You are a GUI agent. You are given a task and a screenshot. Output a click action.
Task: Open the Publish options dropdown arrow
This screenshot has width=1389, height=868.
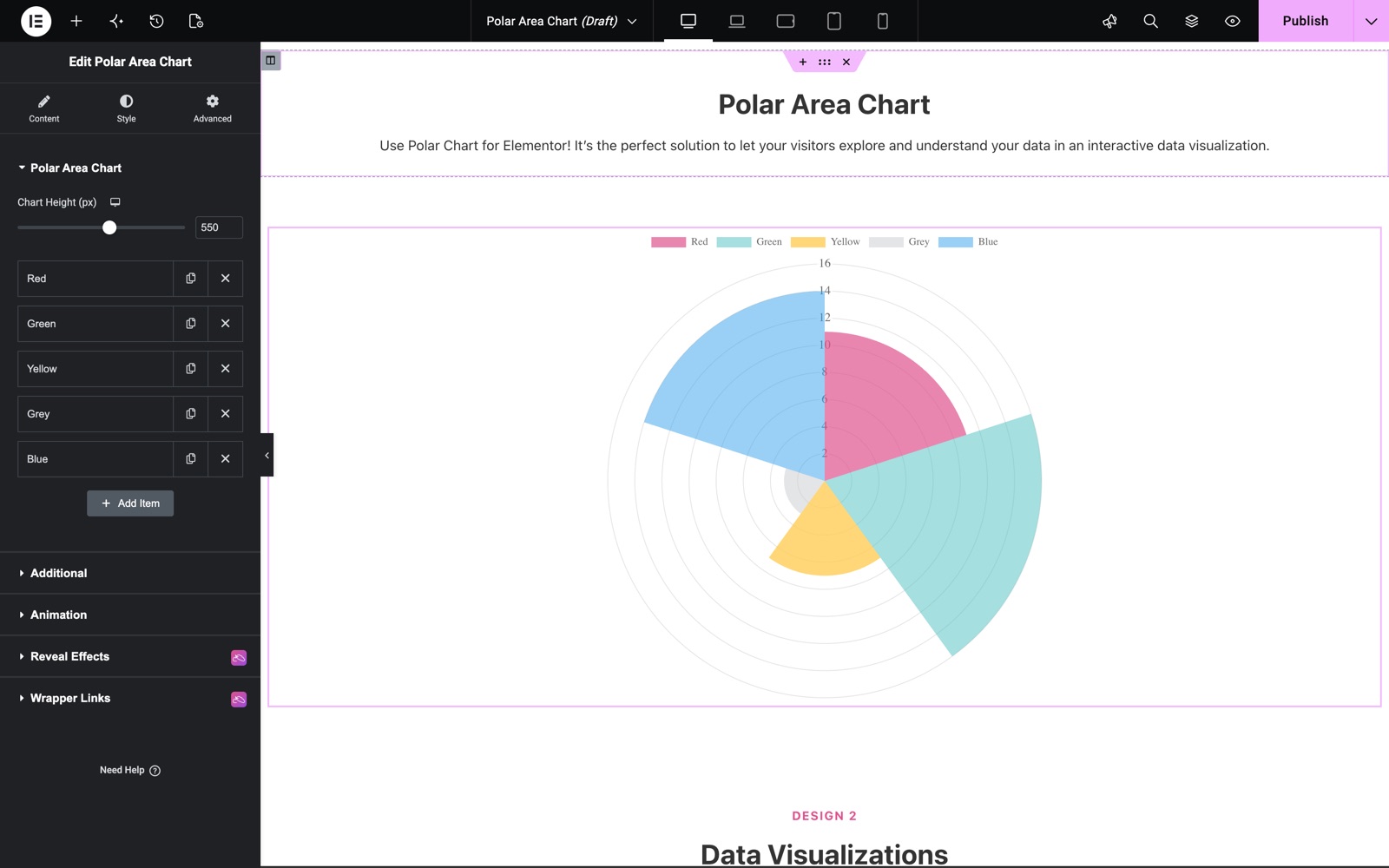point(1371,21)
